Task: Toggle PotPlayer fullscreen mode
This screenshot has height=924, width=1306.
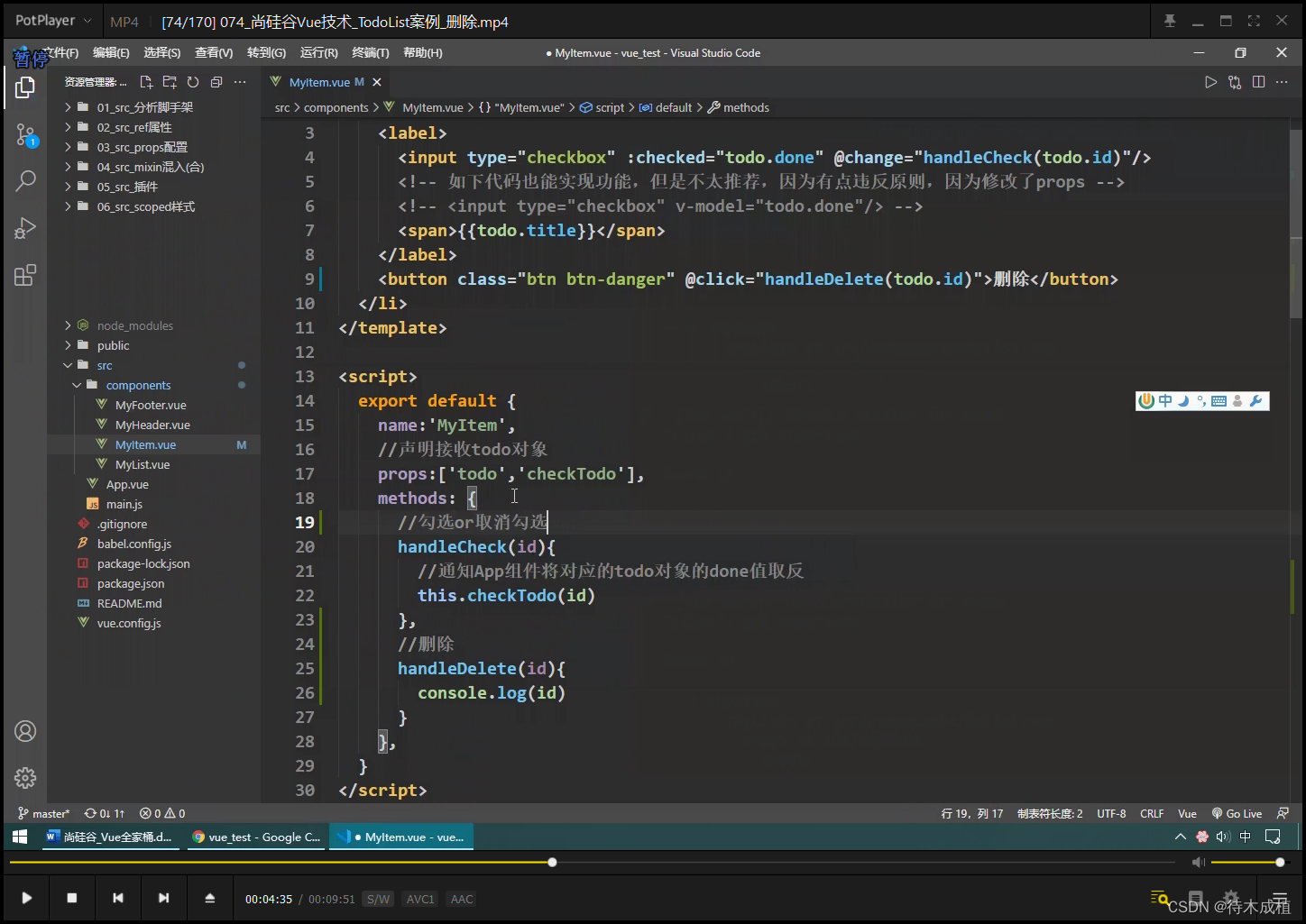Action: pos(1254,21)
